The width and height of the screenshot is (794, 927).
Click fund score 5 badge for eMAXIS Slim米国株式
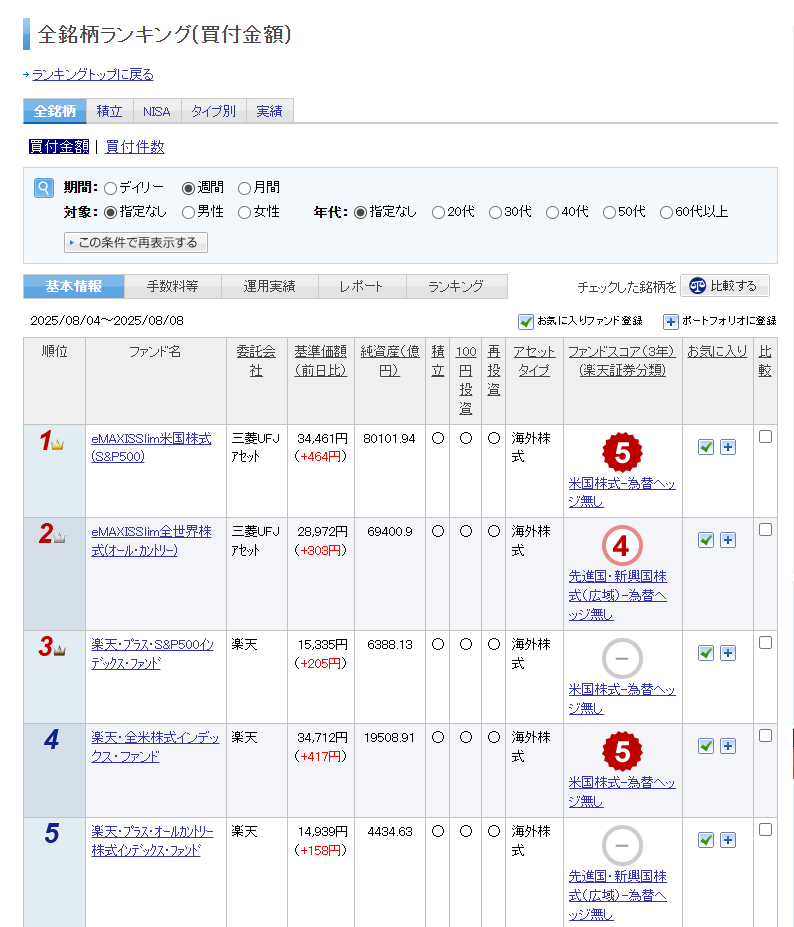[622, 453]
